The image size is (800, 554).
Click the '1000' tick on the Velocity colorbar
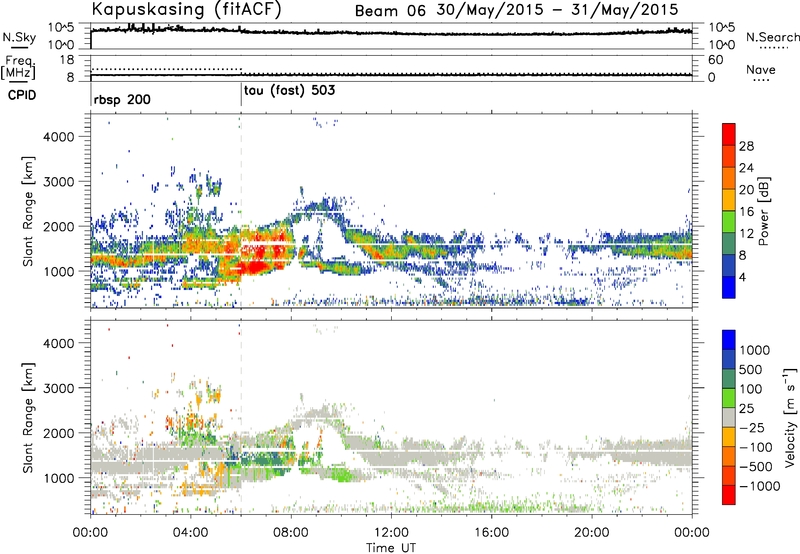754,350
